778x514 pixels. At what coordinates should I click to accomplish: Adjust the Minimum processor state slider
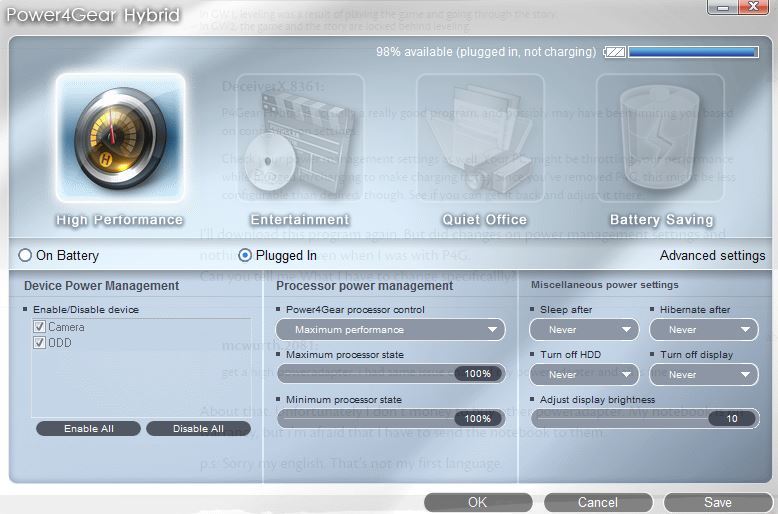click(391, 419)
